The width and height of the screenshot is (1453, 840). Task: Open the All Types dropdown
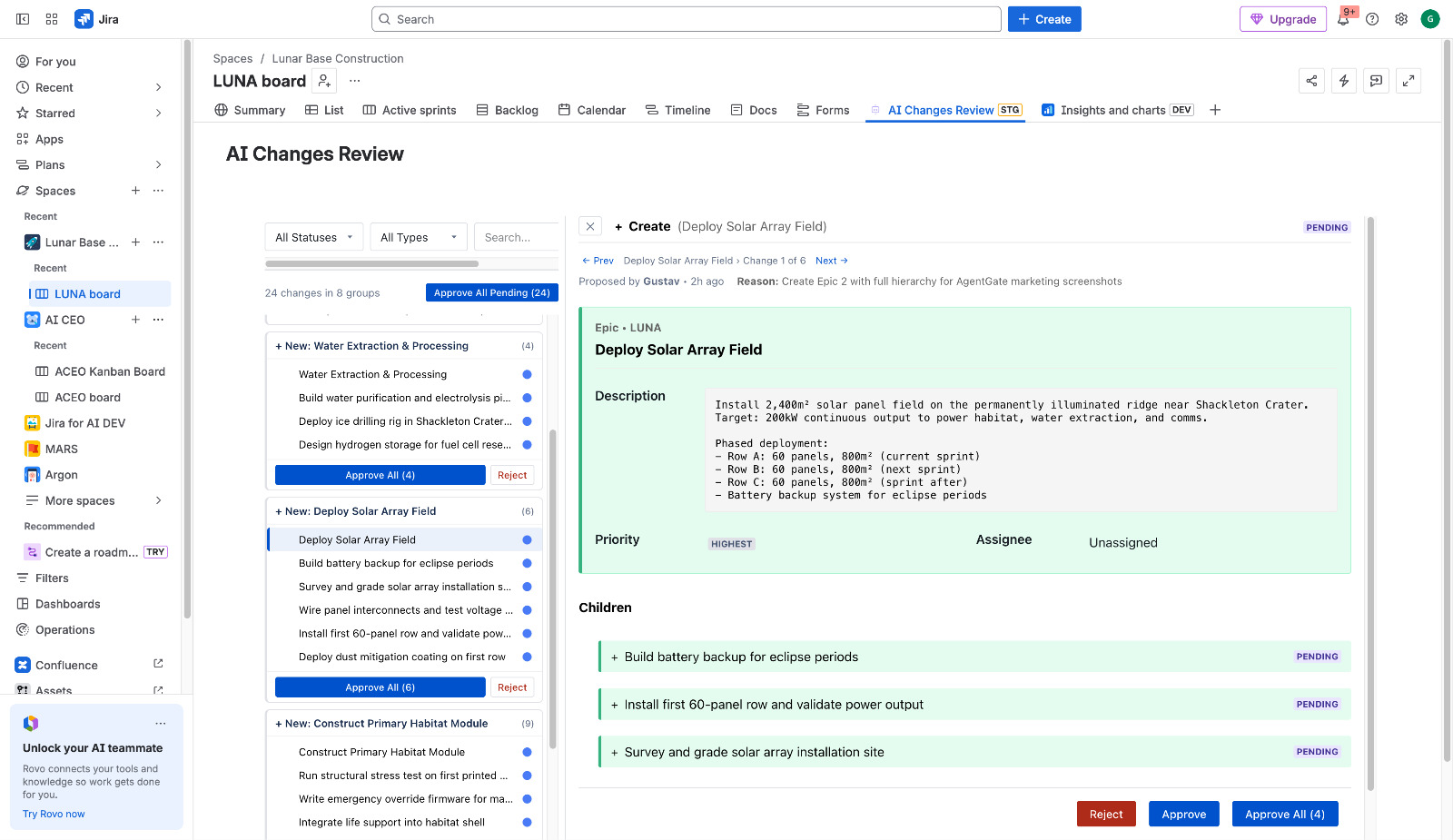[x=419, y=237]
